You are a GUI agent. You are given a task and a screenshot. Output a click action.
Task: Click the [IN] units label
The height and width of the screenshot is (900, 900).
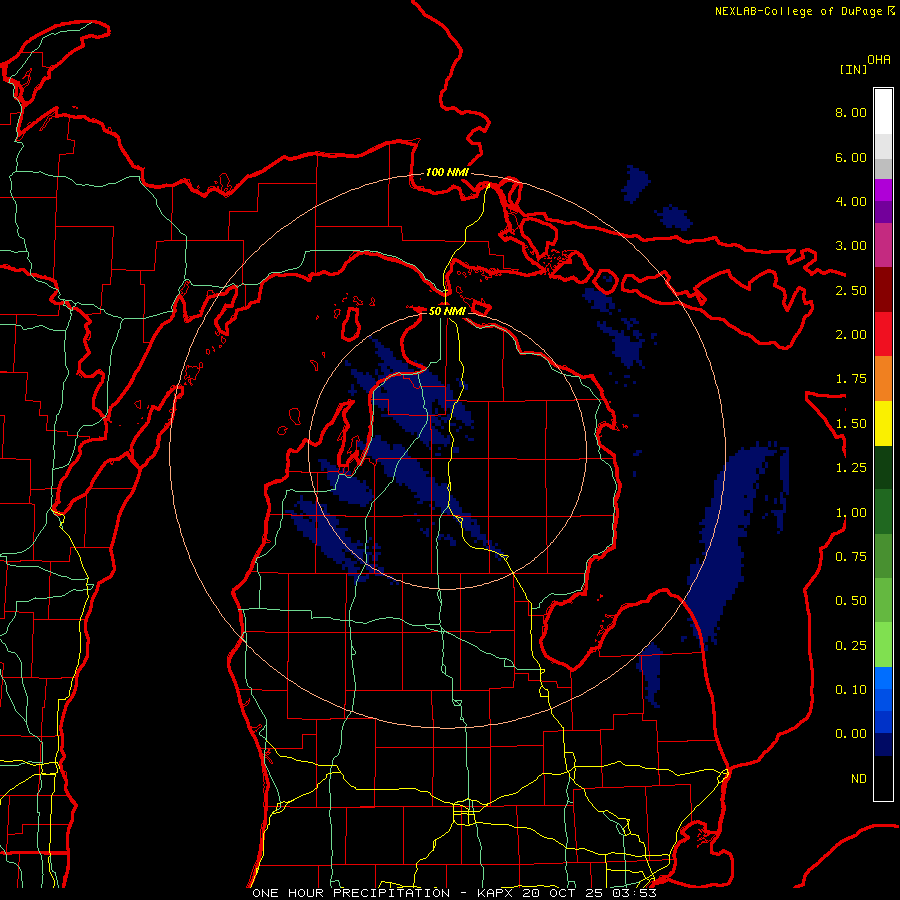[853, 69]
